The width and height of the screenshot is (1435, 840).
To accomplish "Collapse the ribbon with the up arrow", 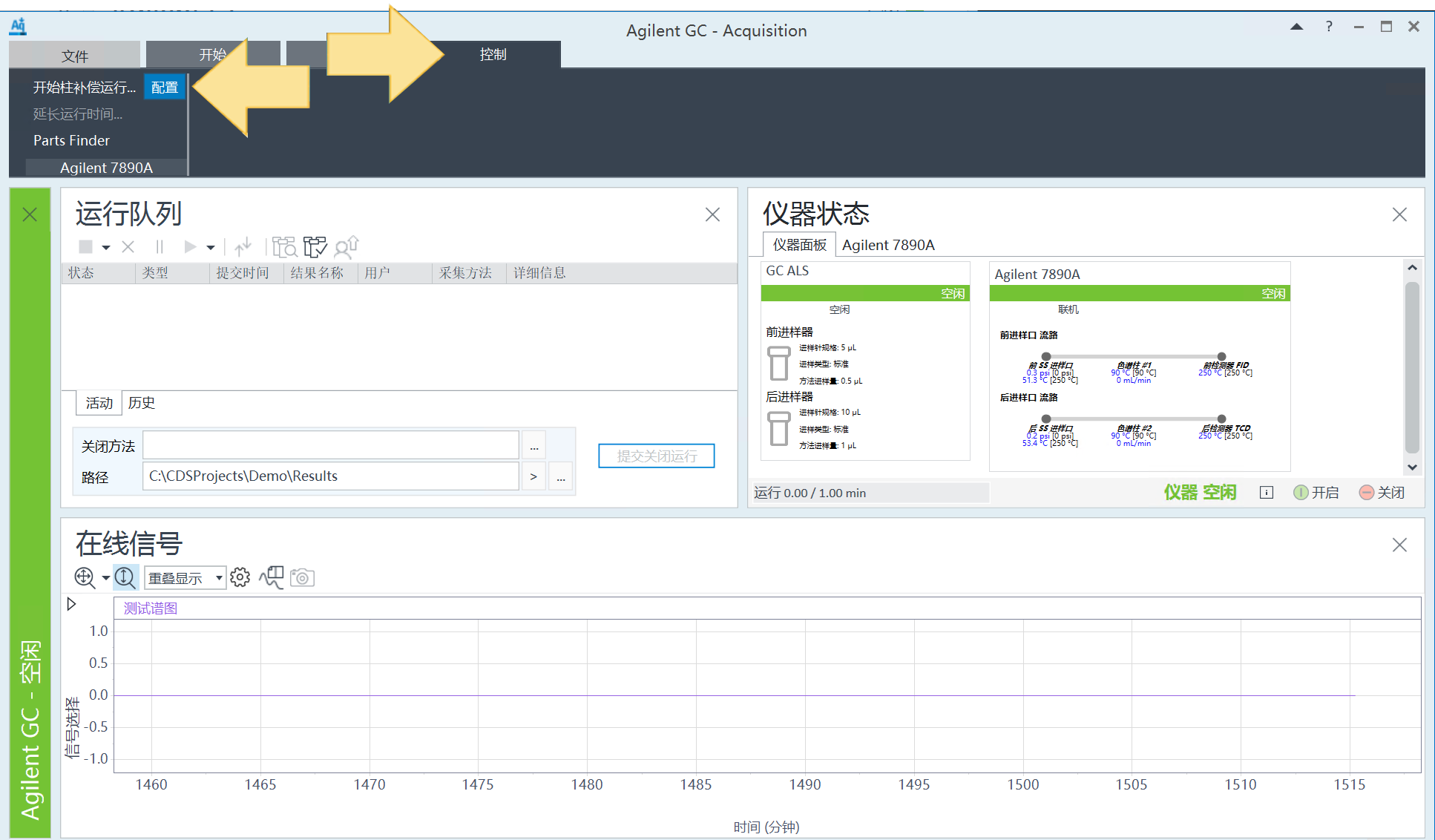I will coord(1297,27).
